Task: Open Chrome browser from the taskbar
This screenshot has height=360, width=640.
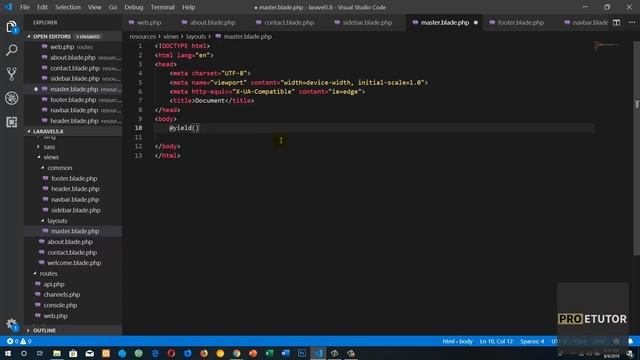Action: click(x=237, y=353)
